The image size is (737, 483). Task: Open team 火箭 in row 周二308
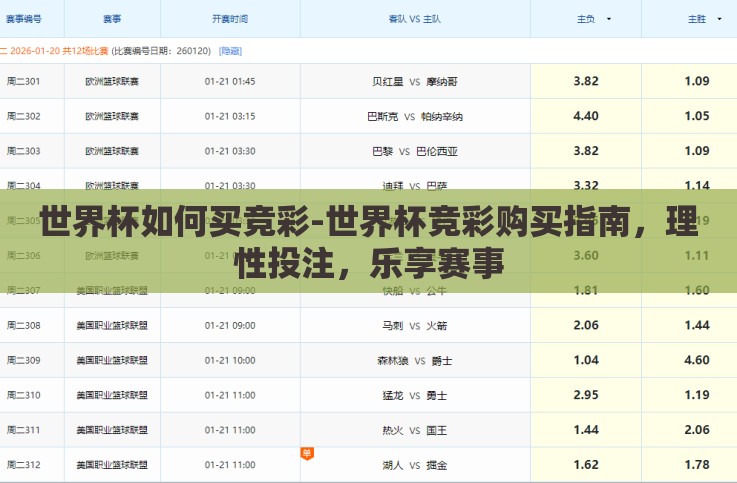tap(437, 326)
